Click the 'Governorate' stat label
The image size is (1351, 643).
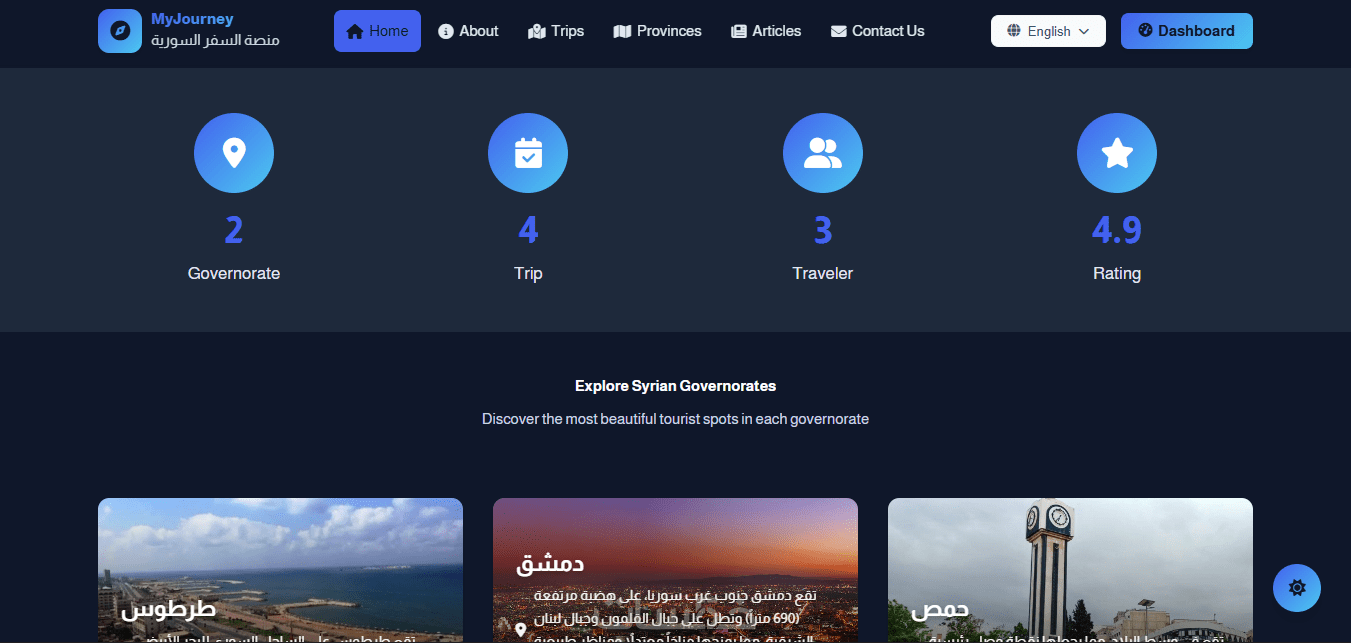pos(234,273)
